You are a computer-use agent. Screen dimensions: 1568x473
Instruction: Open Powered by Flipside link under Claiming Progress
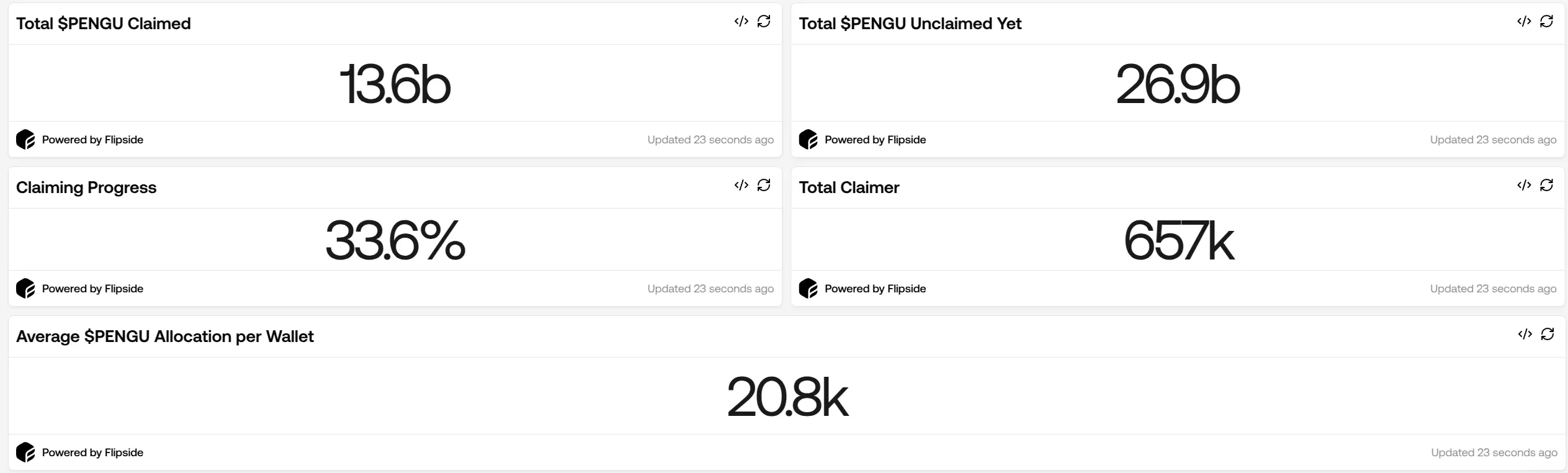92,289
